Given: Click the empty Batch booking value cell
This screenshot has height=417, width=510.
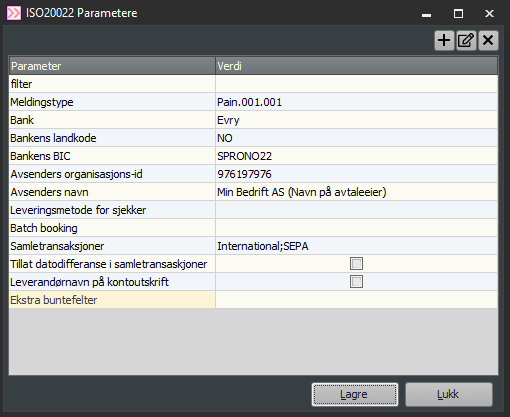Looking at the screenshot, I should pos(356,228).
